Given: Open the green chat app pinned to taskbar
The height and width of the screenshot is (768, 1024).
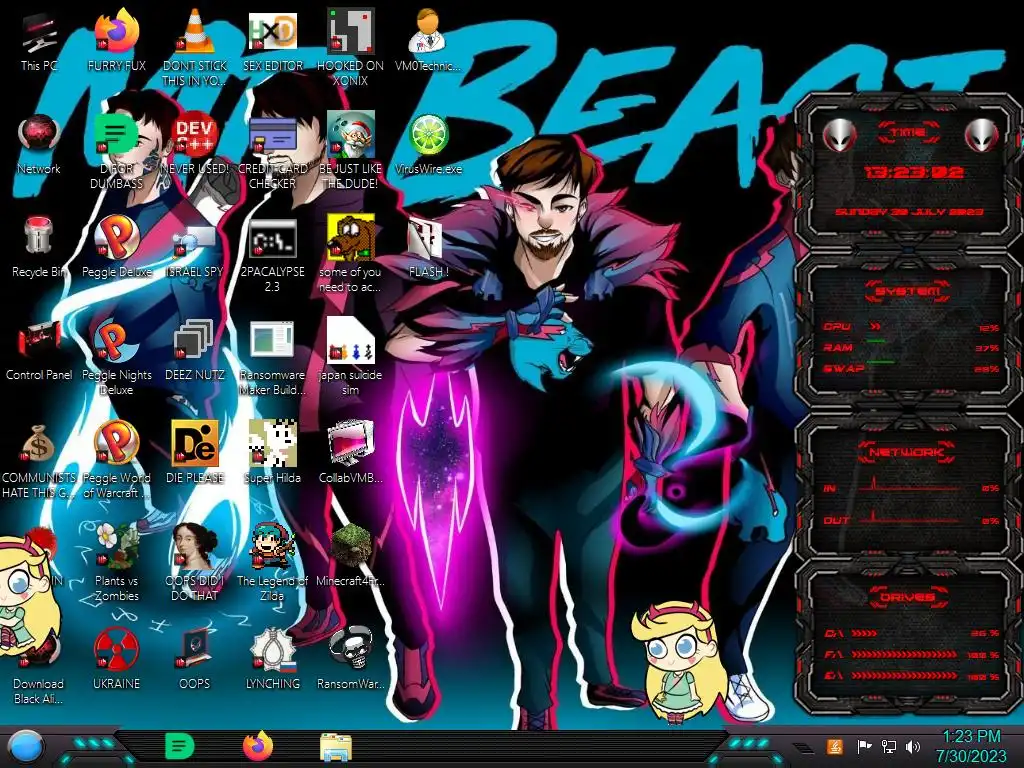Looking at the screenshot, I should pyautogui.click(x=180, y=747).
